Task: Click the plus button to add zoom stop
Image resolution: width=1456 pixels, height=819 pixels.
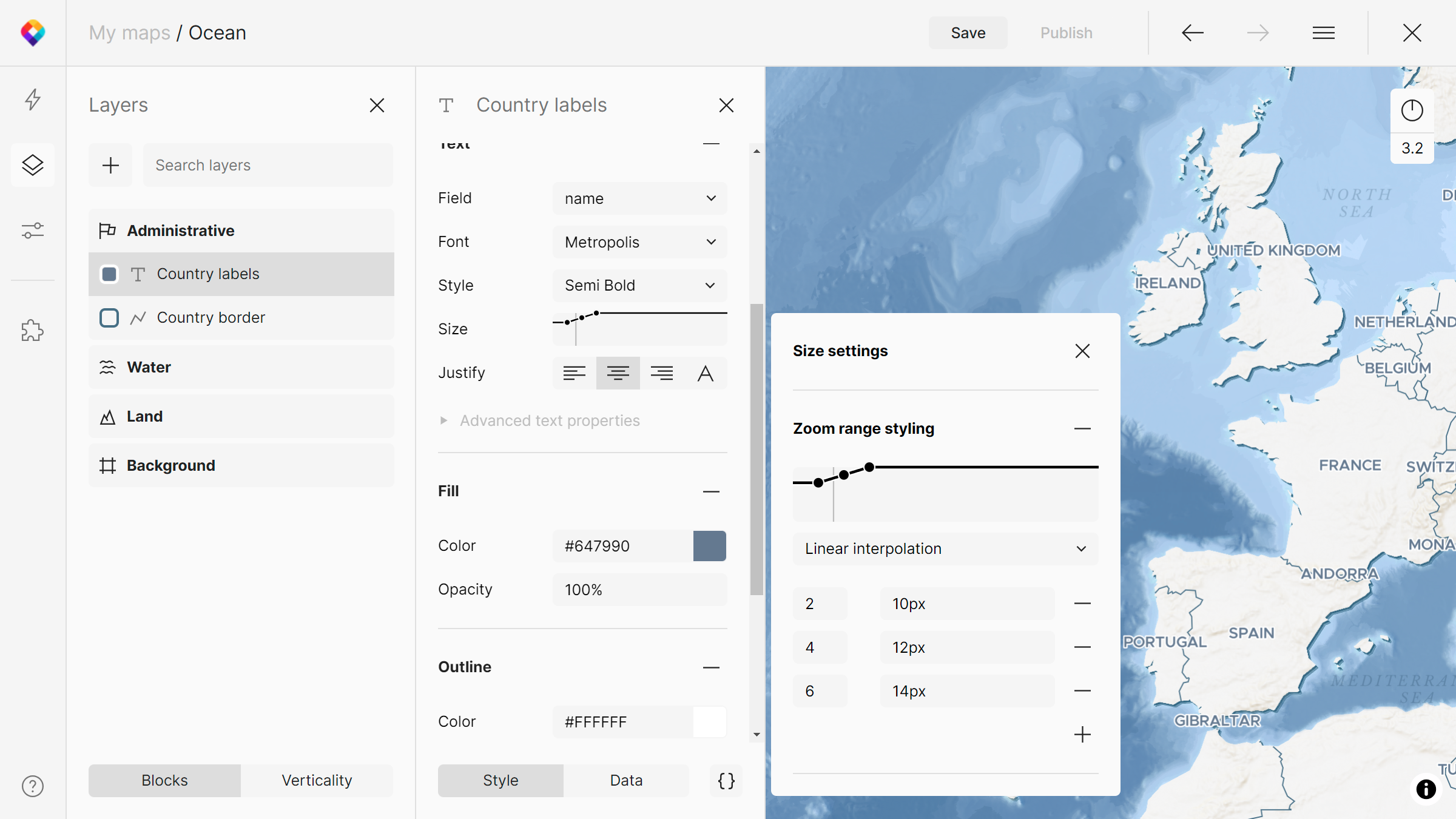Action: point(1082,734)
